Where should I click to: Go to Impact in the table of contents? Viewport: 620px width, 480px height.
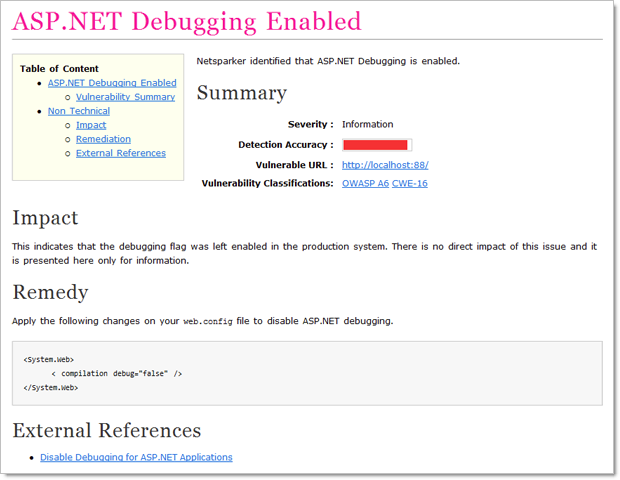(x=91, y=125)
